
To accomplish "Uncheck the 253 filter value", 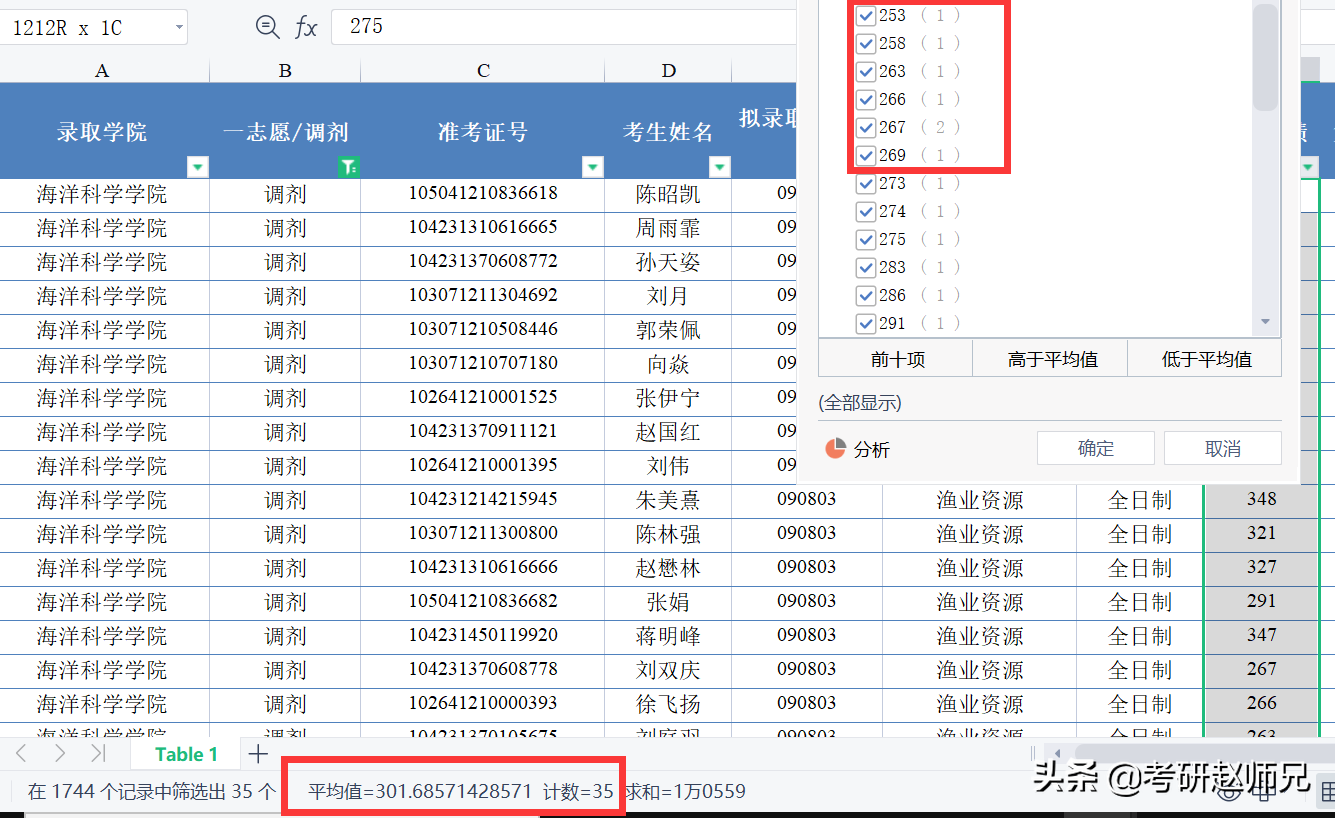I will click(x=865, y=15).
